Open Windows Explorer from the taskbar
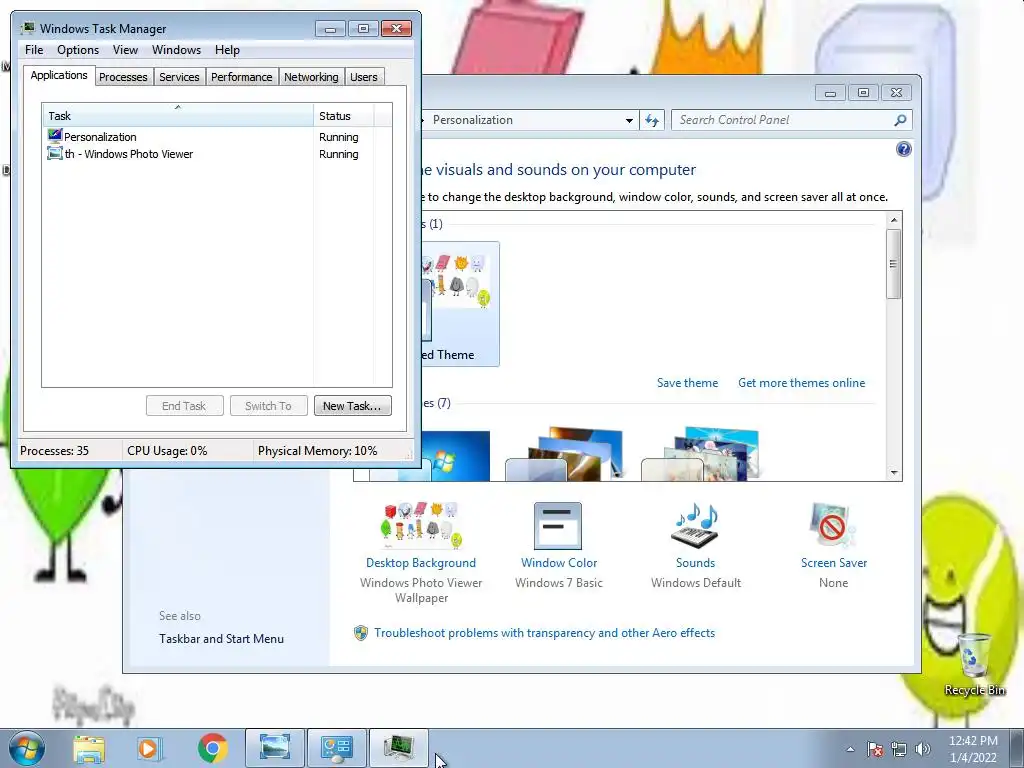Screen dimensions: 1024x768 pos(89,748)
